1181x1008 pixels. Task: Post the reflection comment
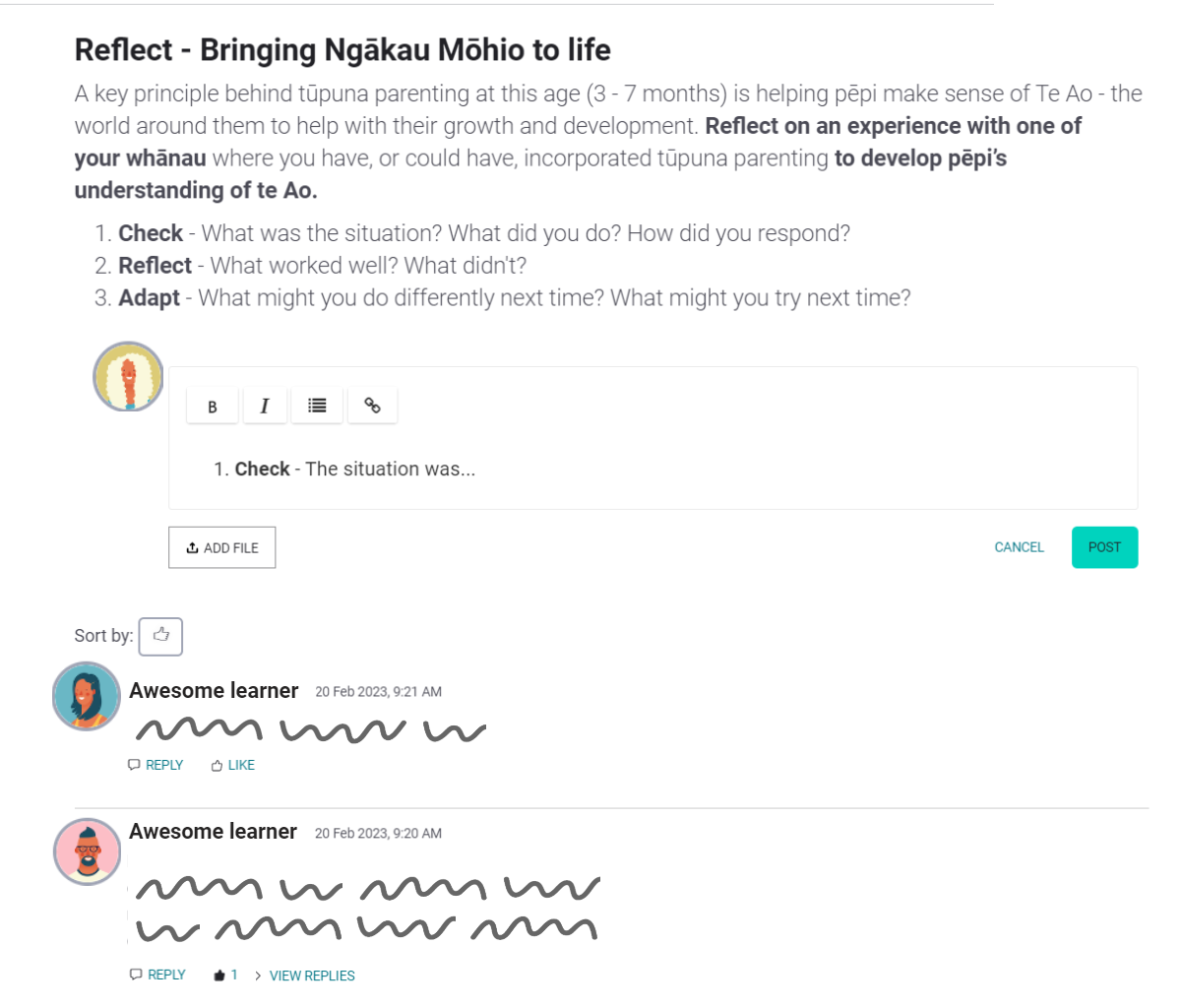(x=1104, y=547)
